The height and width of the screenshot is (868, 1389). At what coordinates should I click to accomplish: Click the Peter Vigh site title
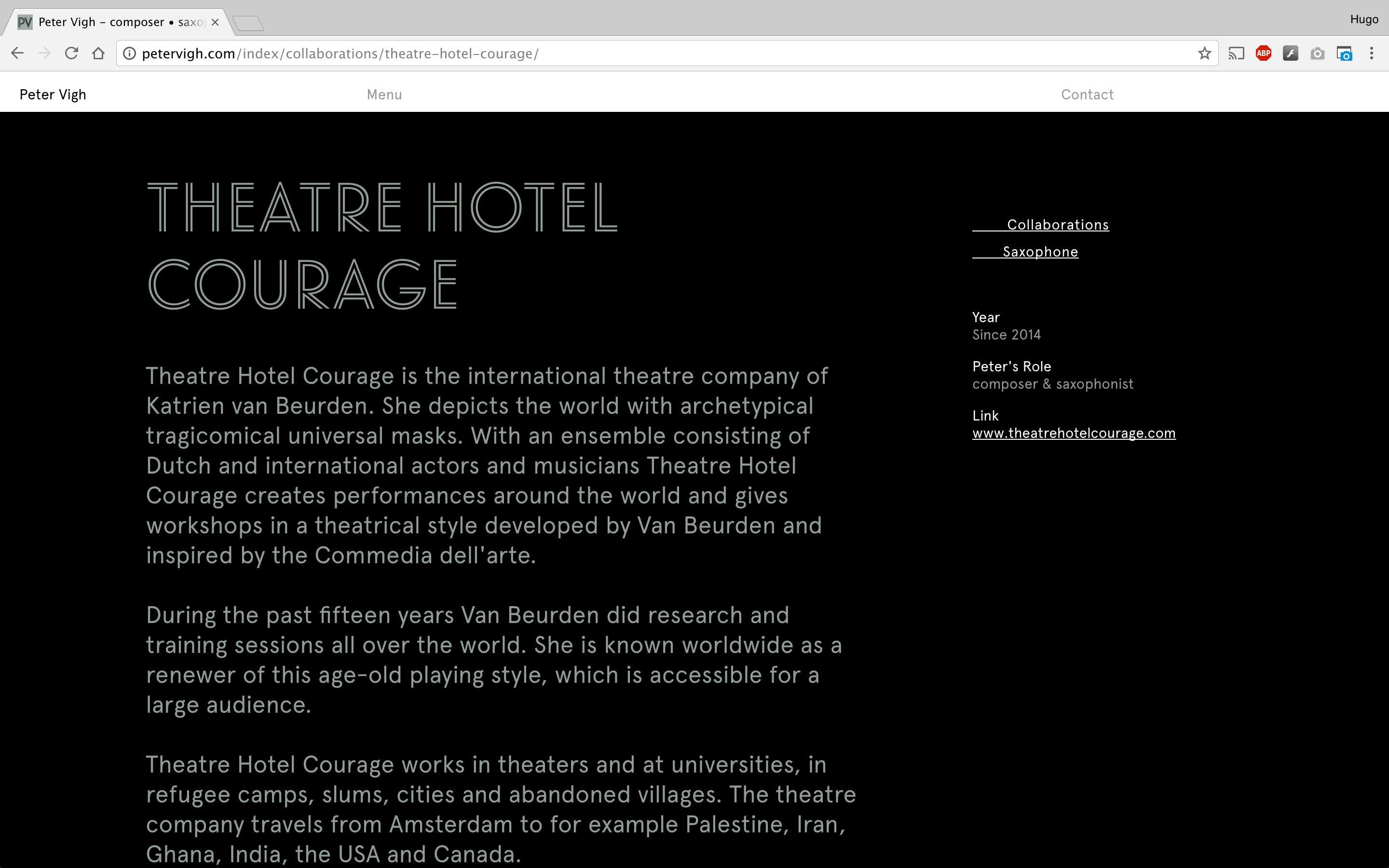53,94
